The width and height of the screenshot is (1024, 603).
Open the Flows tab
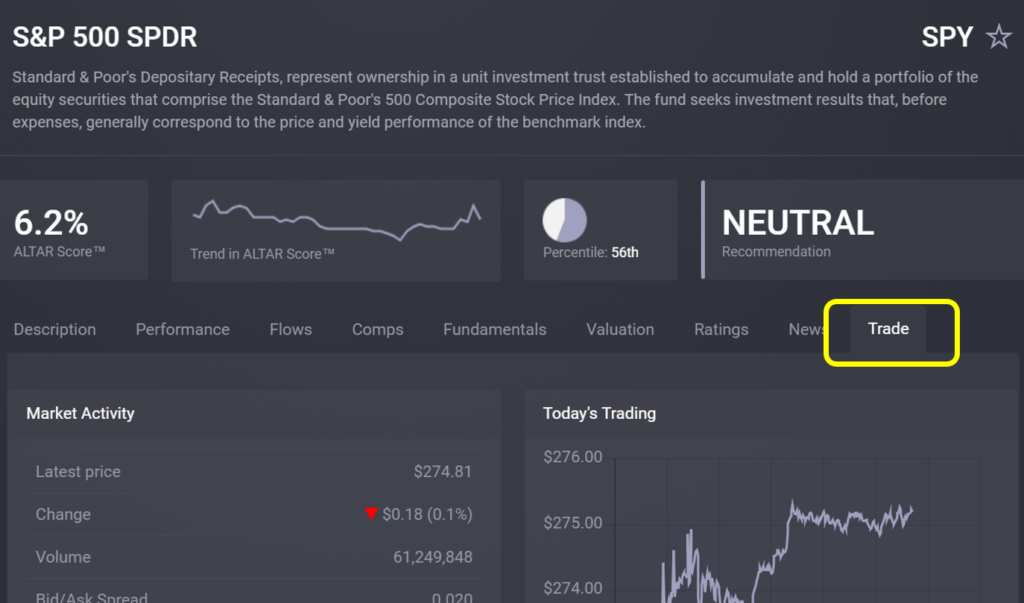coord(291,329)
